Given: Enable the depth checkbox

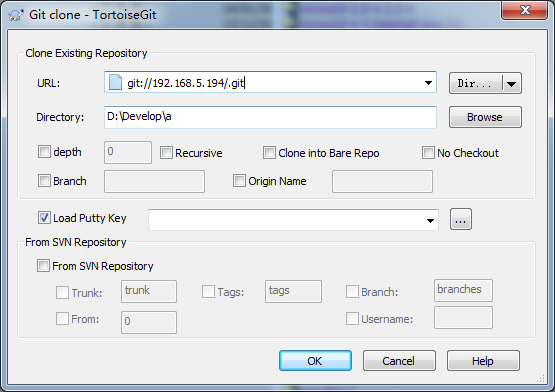Looking at the screenshot, I should (x=44, y=152).
